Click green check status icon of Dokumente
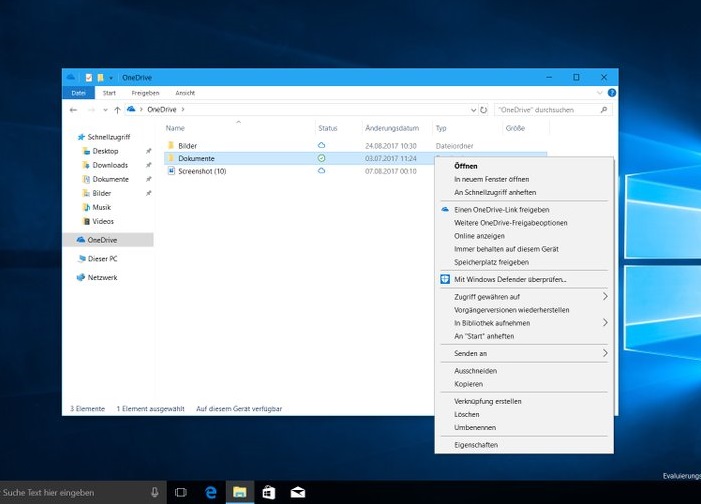The width and height of the screenshot is (701, 504). pos(321,158)
